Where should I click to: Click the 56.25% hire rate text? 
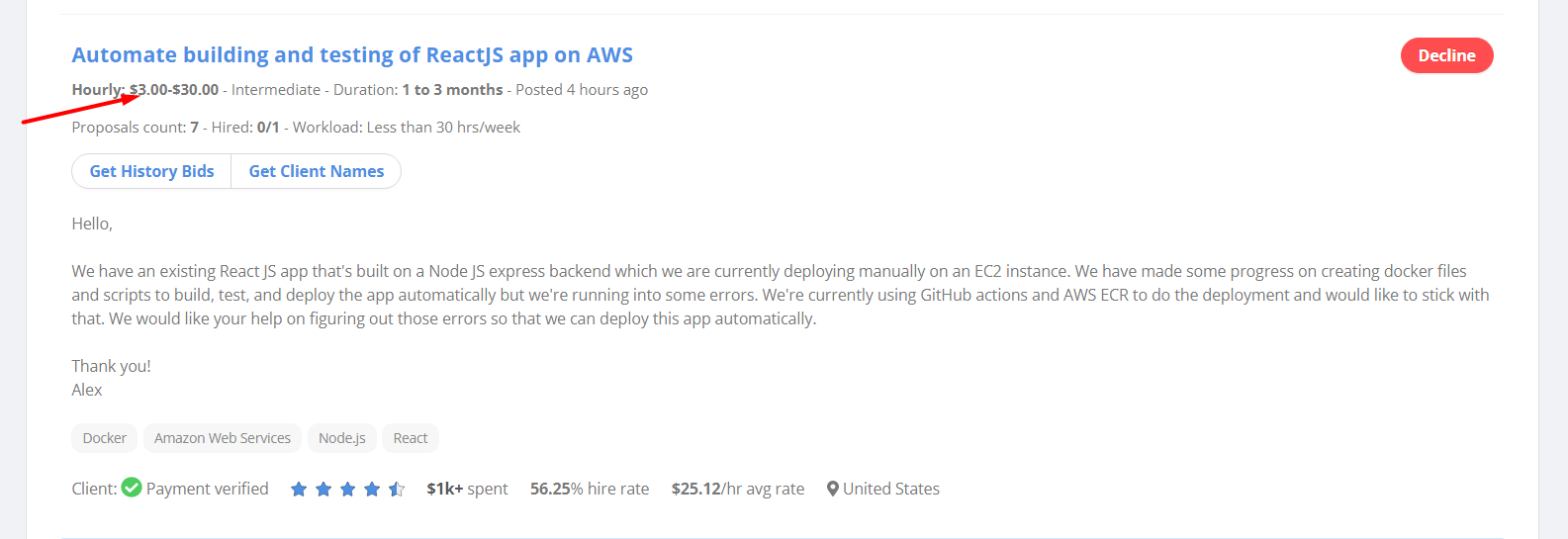point(590,489)
